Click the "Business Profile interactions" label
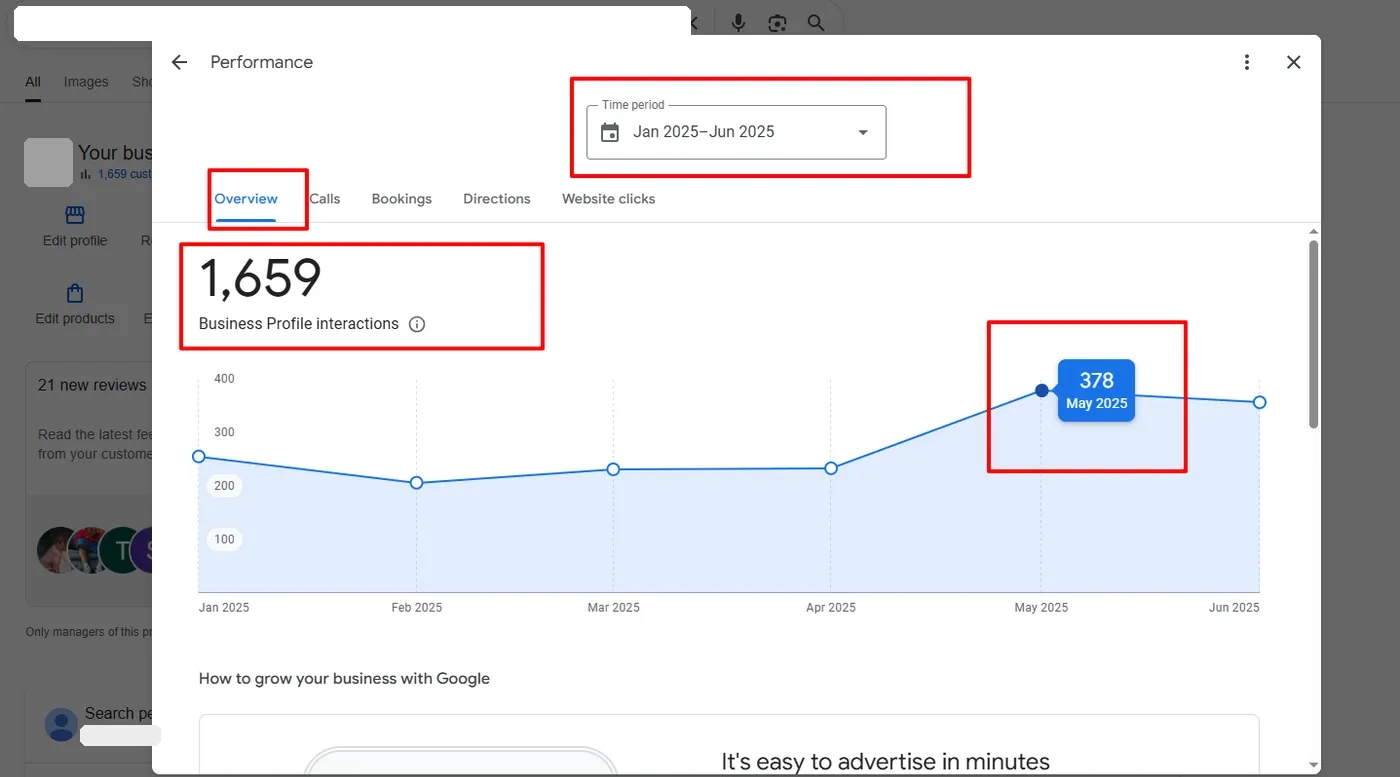Viewport: 1400px width, 777px height. point(299,324)
